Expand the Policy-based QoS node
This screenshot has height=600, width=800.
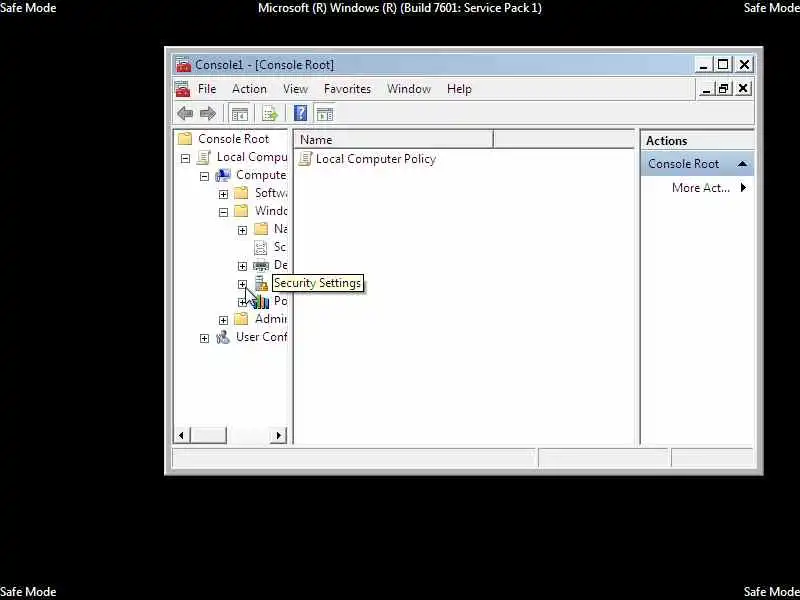(242, 302)
